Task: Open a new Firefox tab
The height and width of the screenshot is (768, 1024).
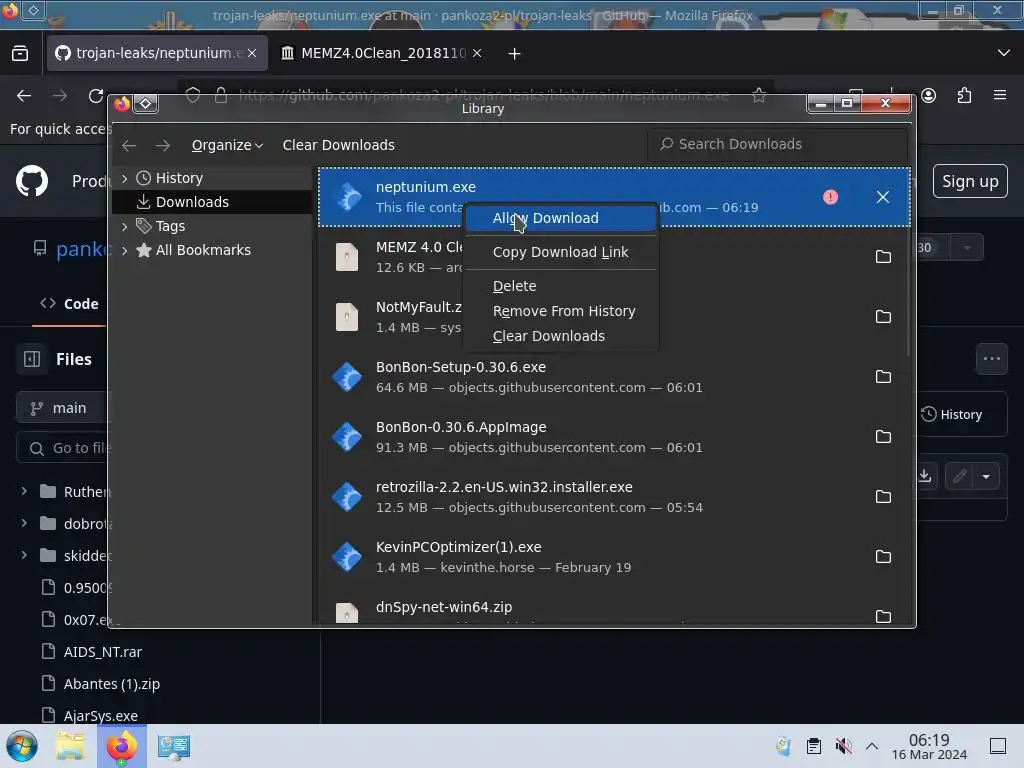Action: pos(514,54)
